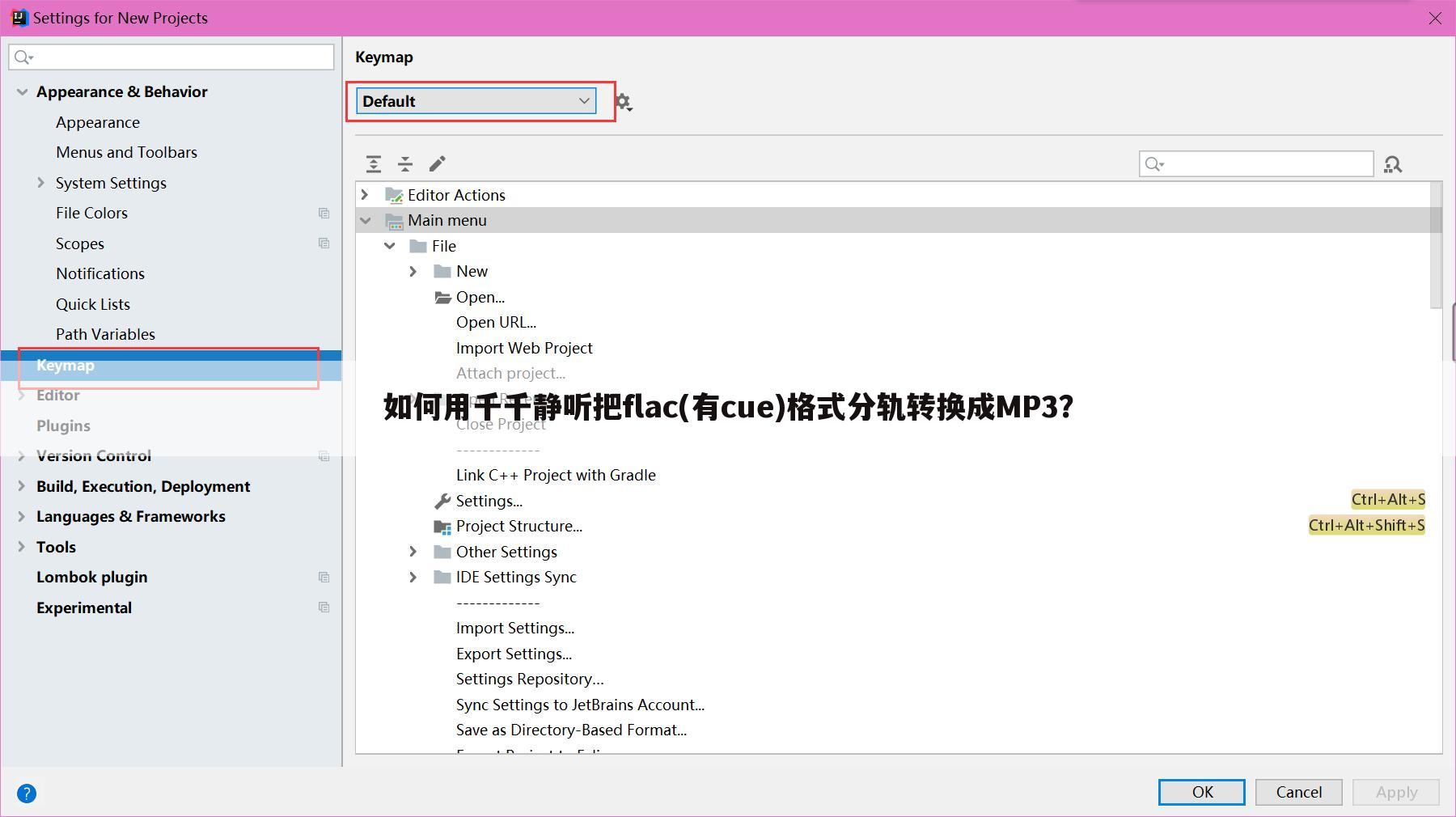Viewport: 1456px width, 817px height.
Task: Select the Keymap sidebar entry
Action: (171, 366)
